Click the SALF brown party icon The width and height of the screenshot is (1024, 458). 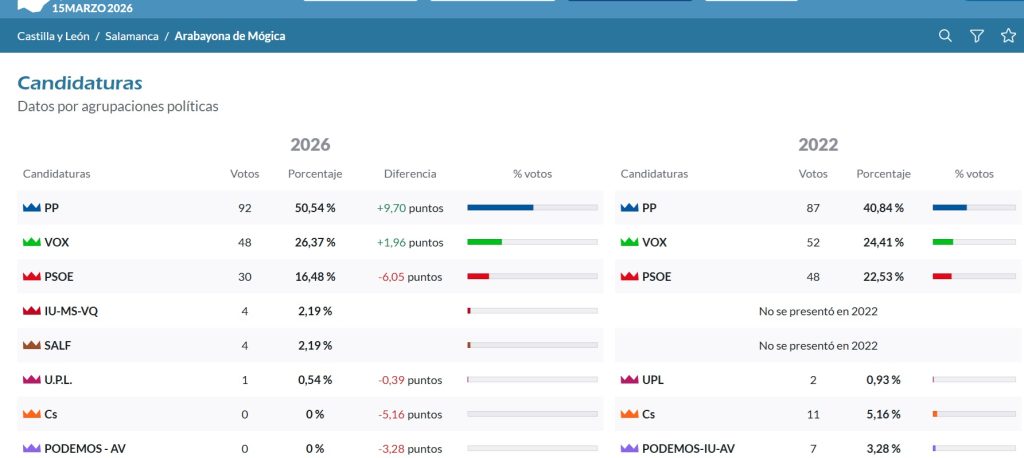(31, 346)
